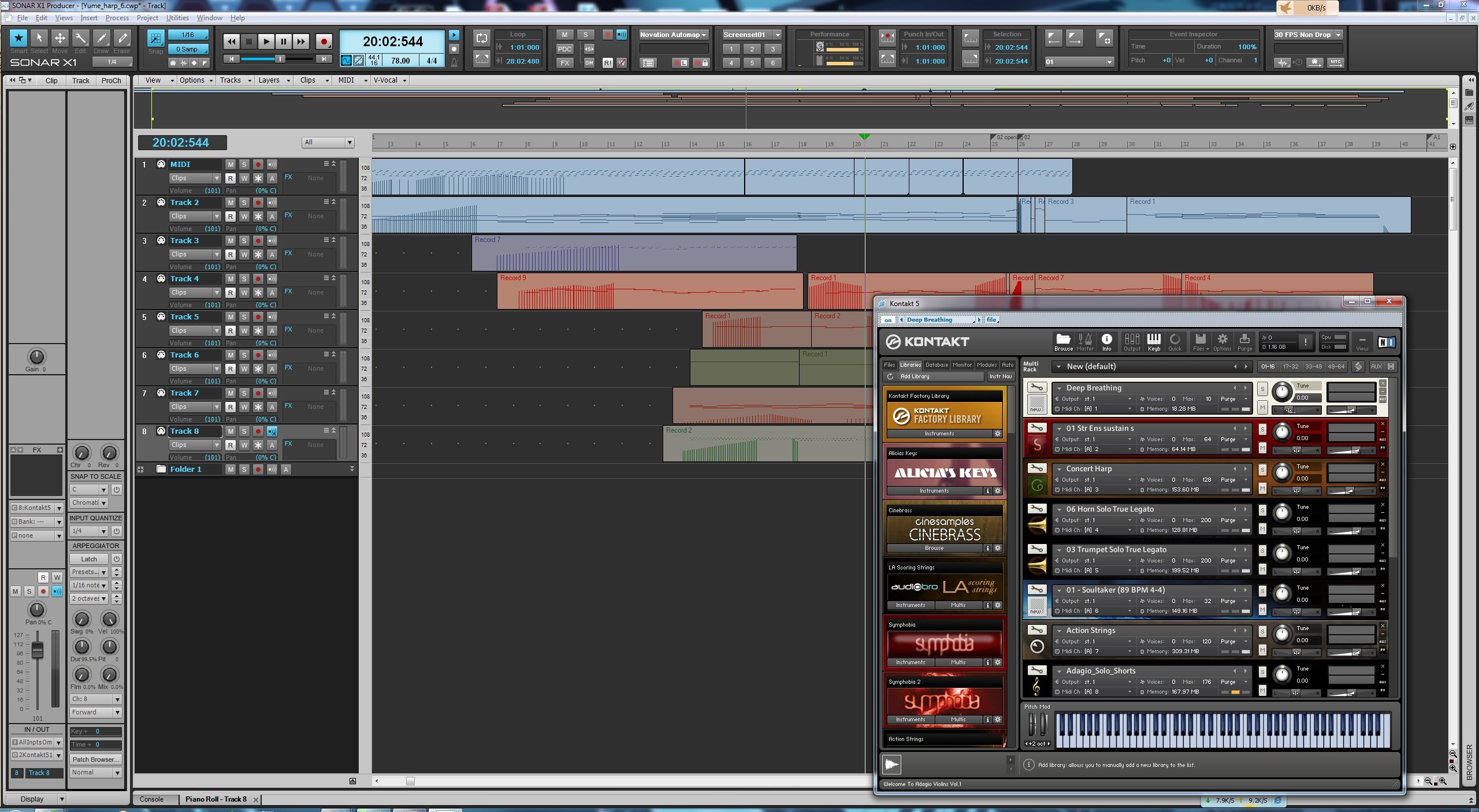The width and height of the screenshot is (1479, 812).
Task: Toggle Kontakt Keyb keyboard icon
Action: tap(1154, 342)
